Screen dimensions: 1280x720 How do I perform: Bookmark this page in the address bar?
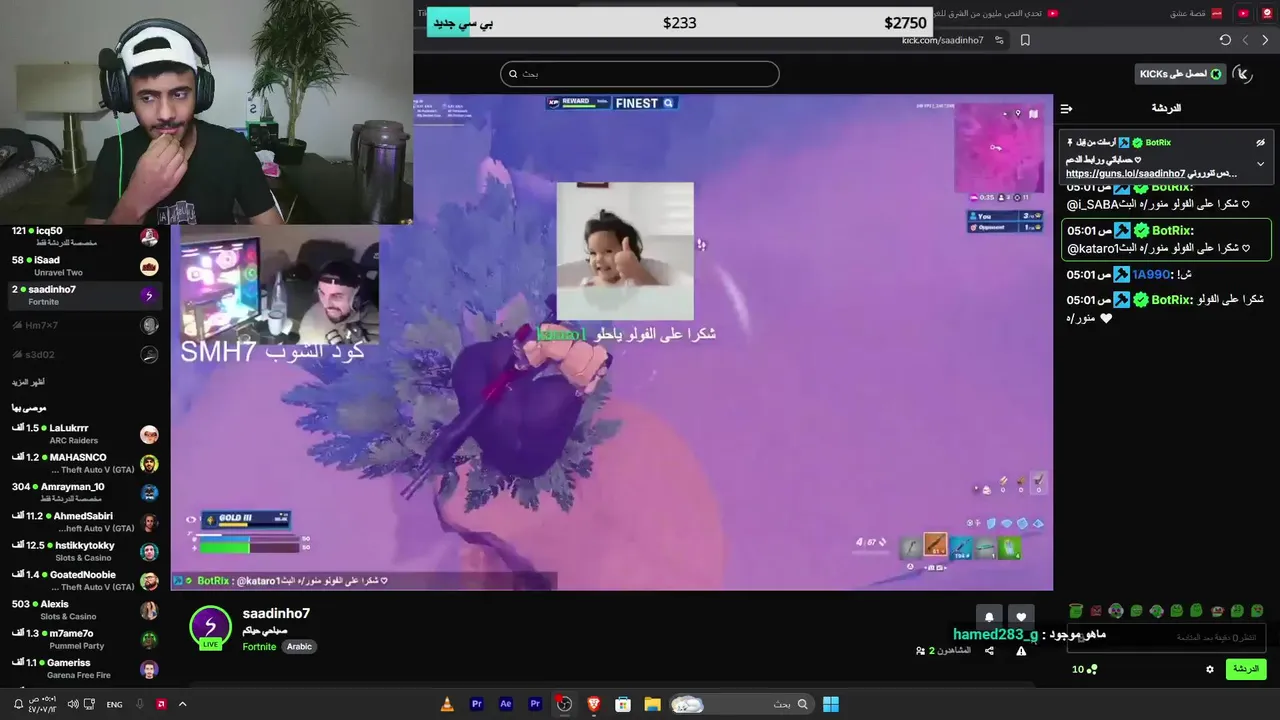tap(1025, 40)
